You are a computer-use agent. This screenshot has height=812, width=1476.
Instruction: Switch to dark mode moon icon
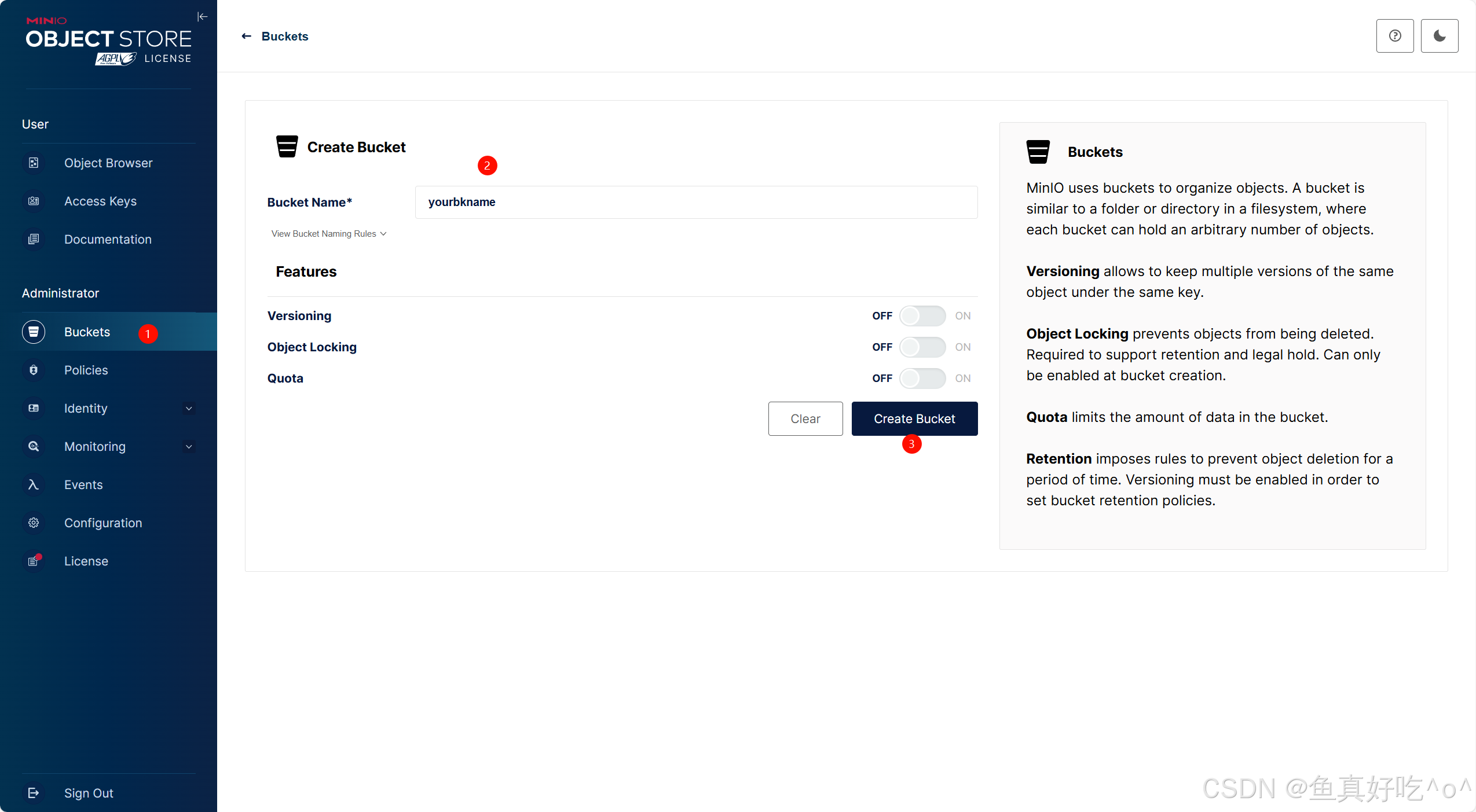[x=1439, y=36]
